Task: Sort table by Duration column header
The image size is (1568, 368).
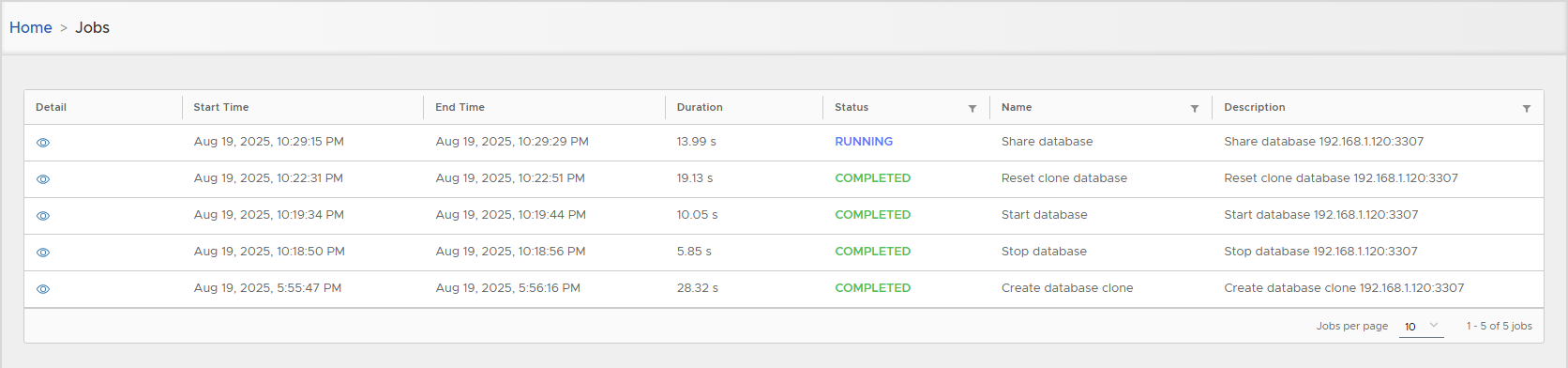Action: click(x=700, y=107)
